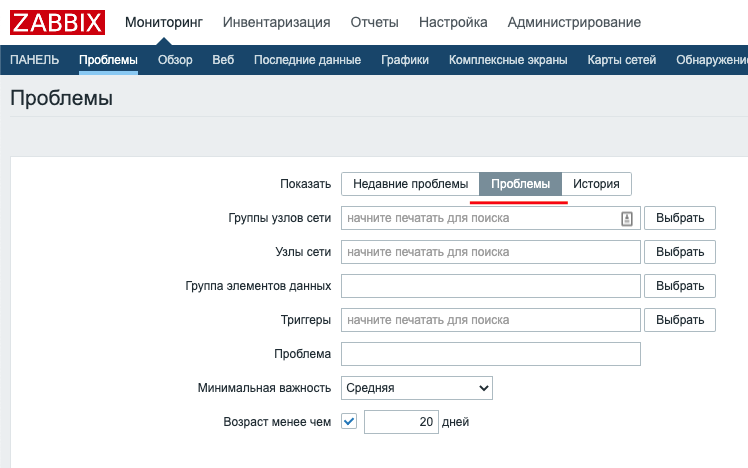Click Select button for application group
This screenshot has width=748, height=468.
click(x=680, y=286)
